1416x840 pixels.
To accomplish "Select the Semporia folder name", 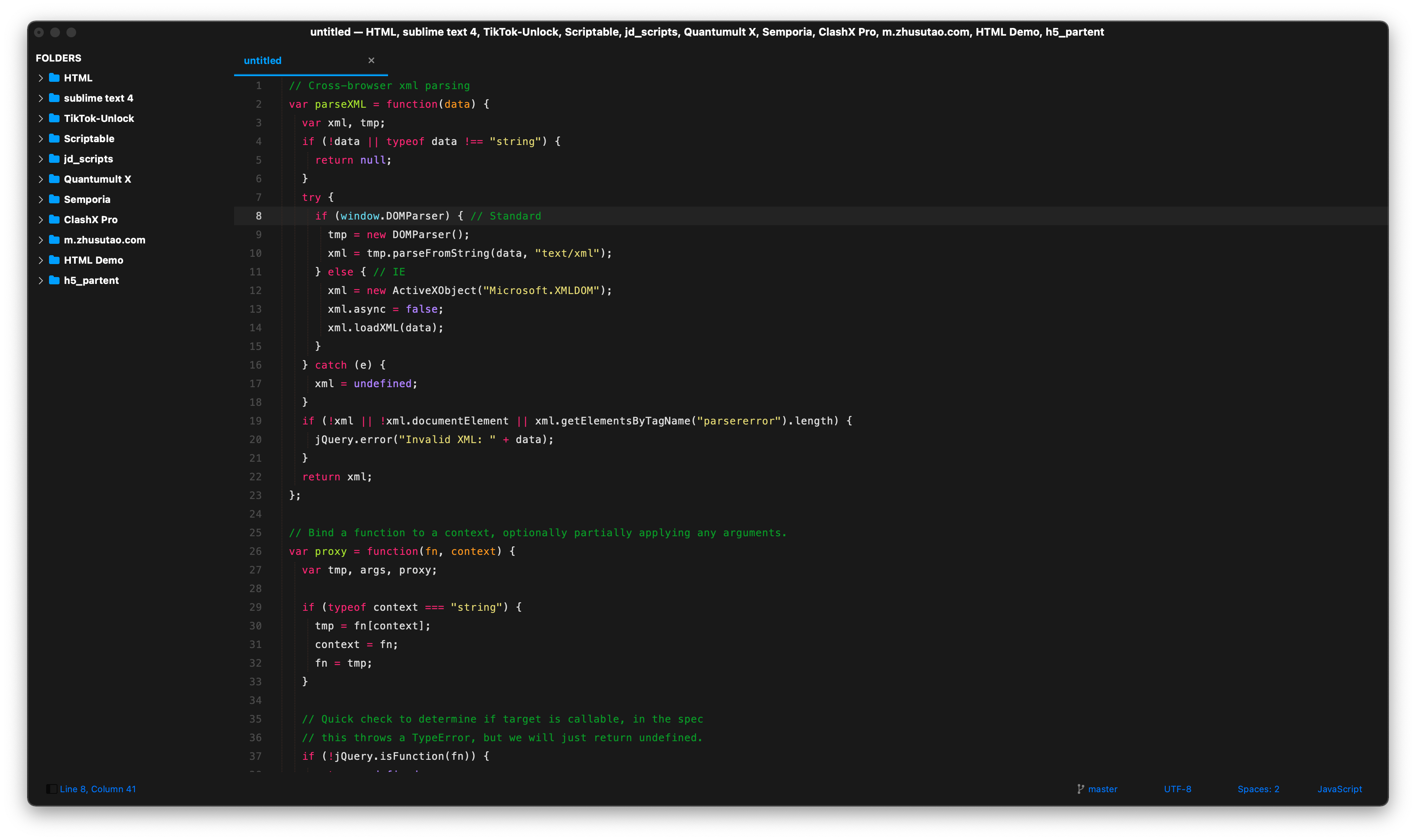I will 87,199.
